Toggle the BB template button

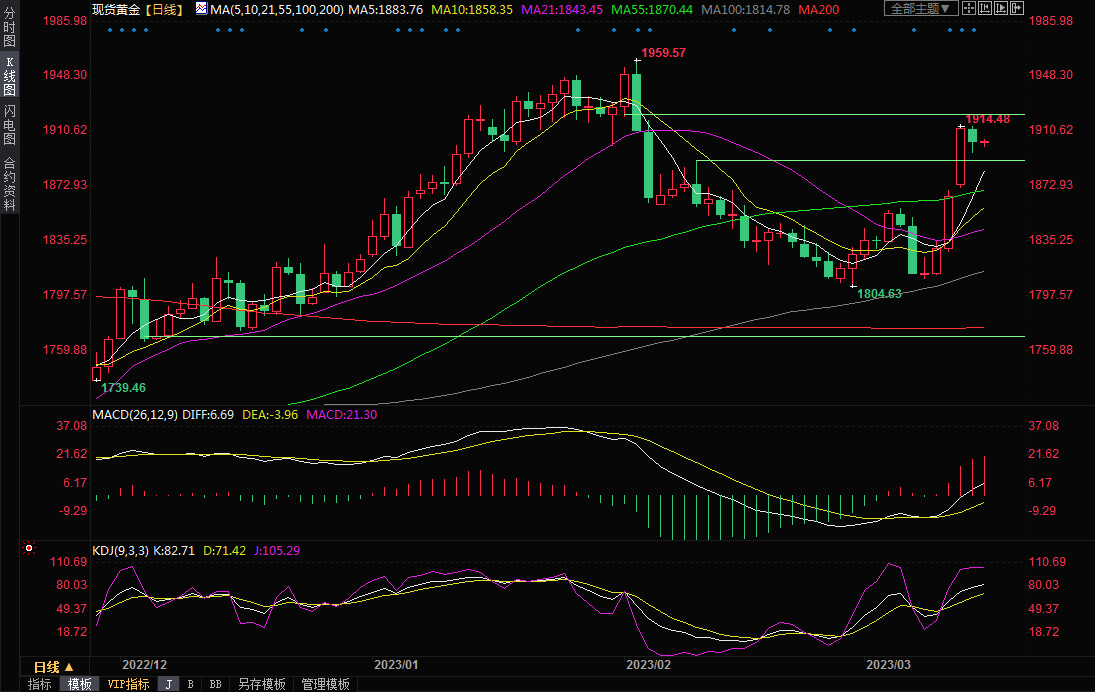click(x=215, y=684)
